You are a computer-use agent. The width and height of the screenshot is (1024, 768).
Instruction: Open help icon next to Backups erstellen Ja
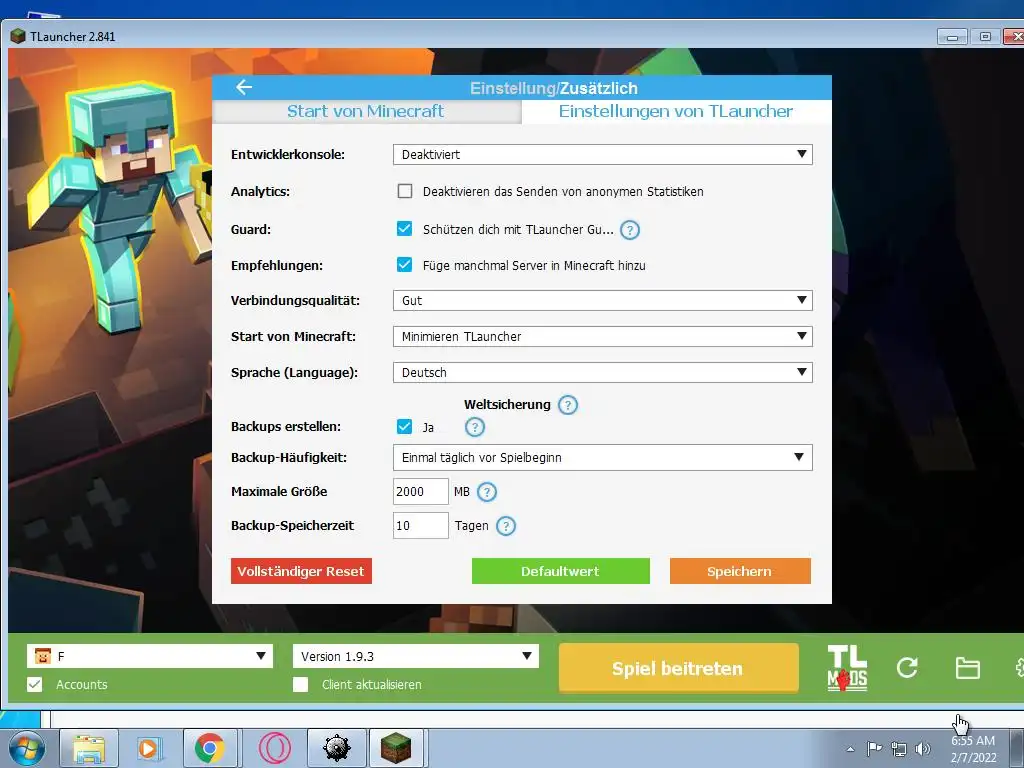click(475, 427)
